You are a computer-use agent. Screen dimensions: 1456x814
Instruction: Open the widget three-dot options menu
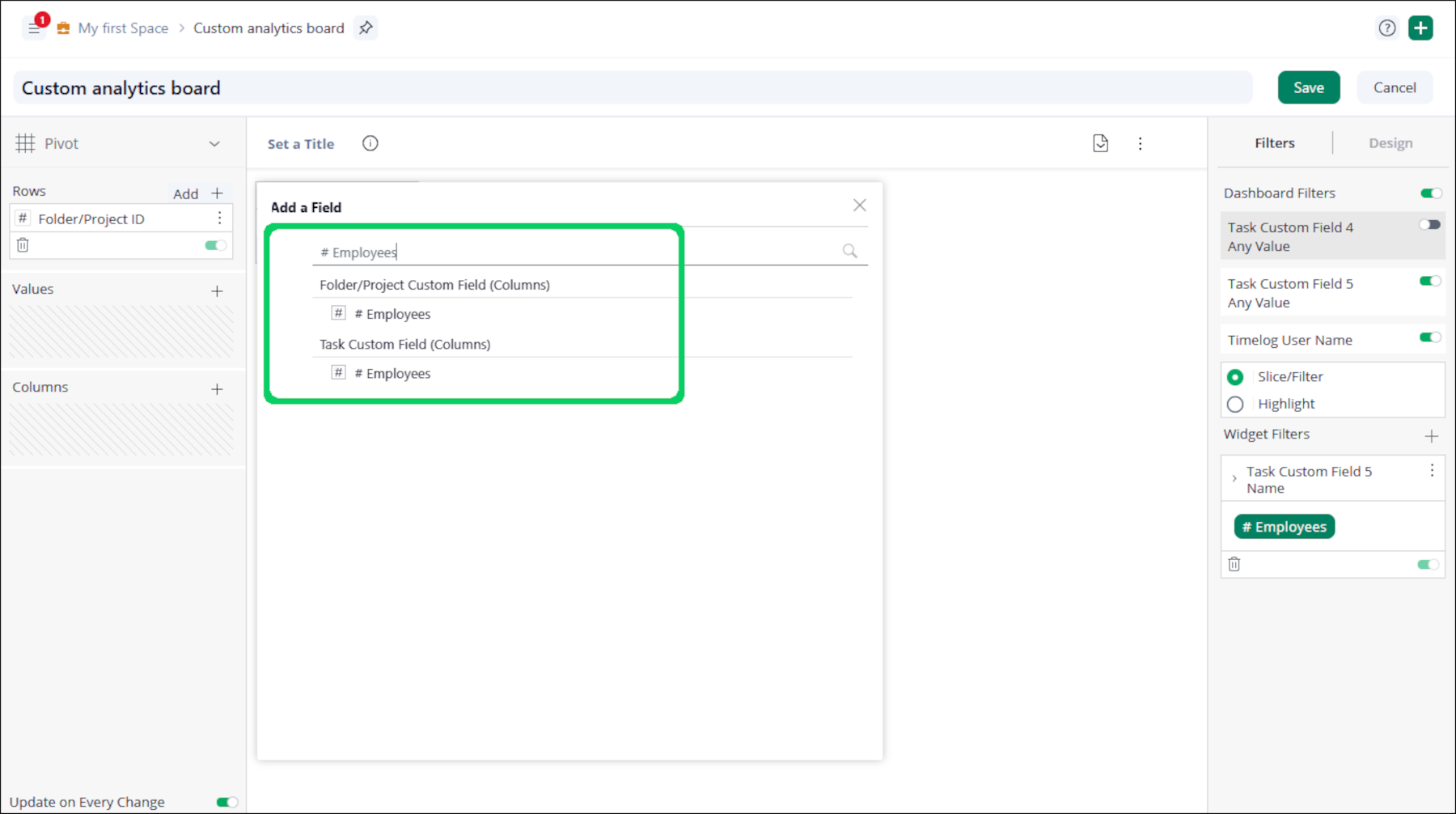click(x=1140, y=143)
